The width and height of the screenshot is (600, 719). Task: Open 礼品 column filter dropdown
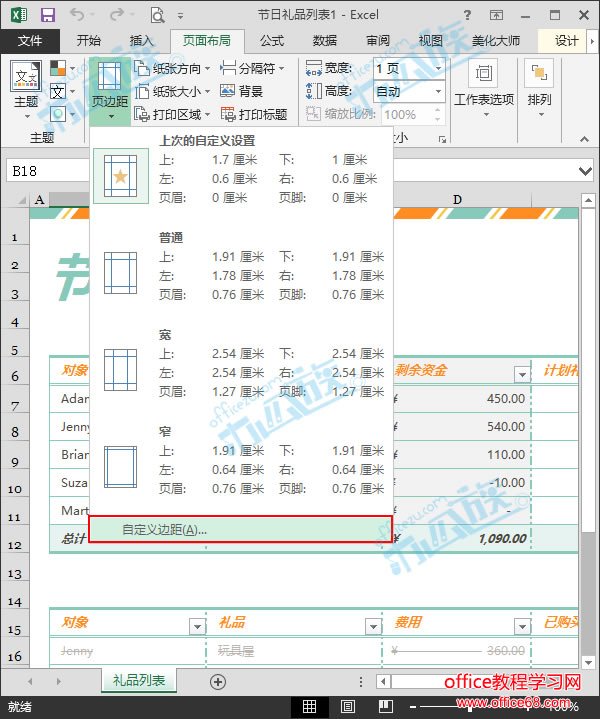(x=373, y=626)
